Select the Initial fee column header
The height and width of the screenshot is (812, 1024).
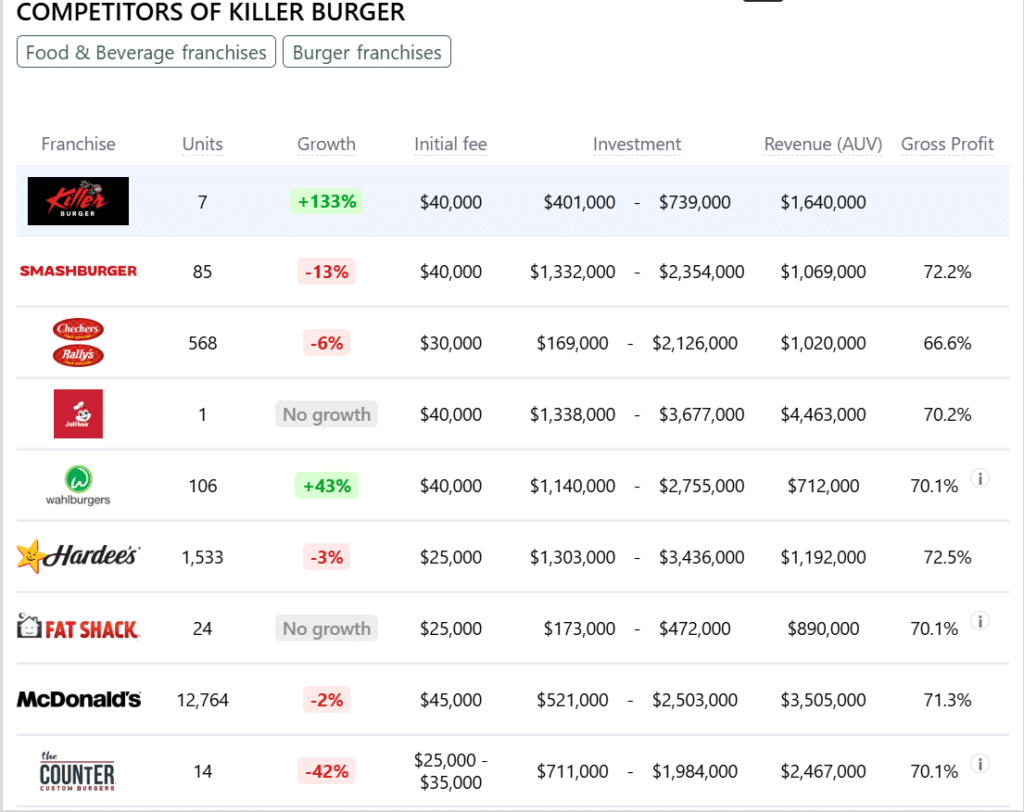(x=451, y=144)
